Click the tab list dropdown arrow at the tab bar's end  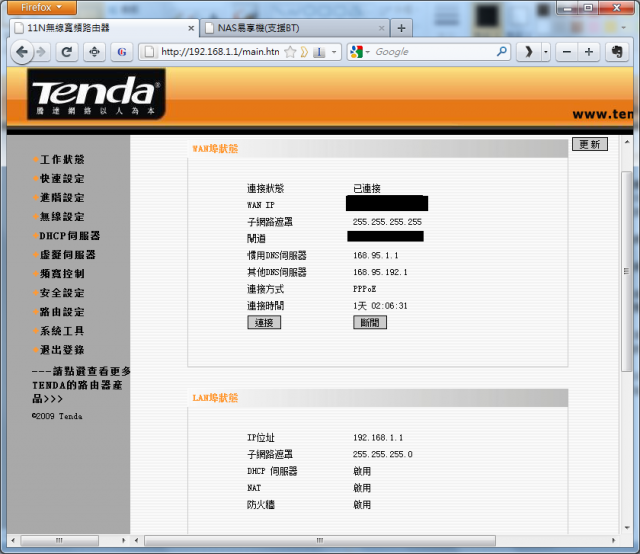tap(623, 28)
